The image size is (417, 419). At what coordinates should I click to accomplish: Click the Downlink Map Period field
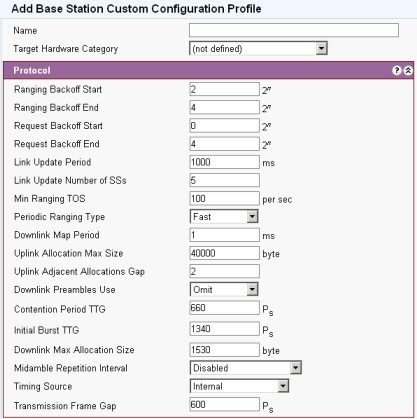tap(224, 235)
